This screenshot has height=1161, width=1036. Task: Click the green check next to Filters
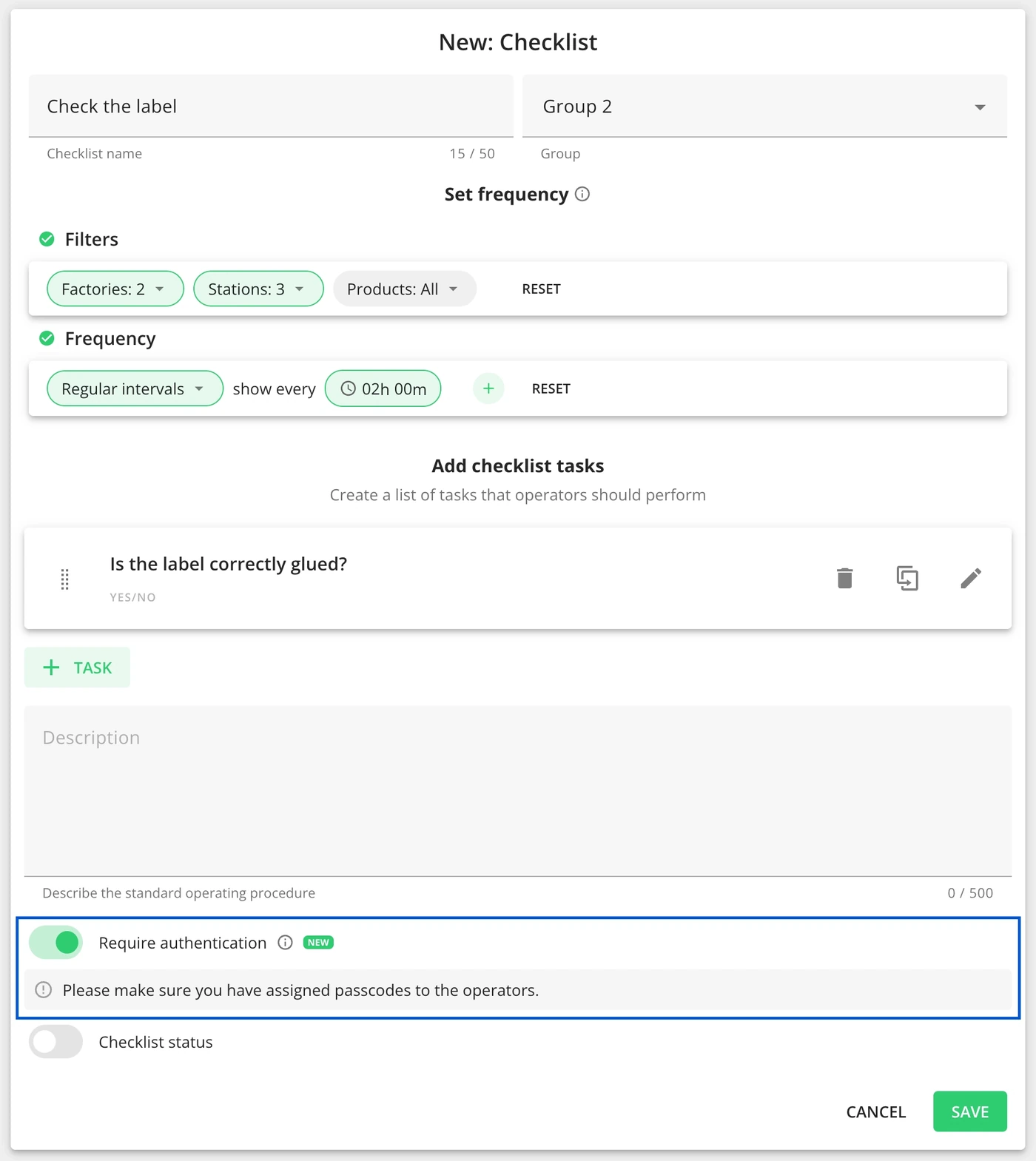(47, 239)
